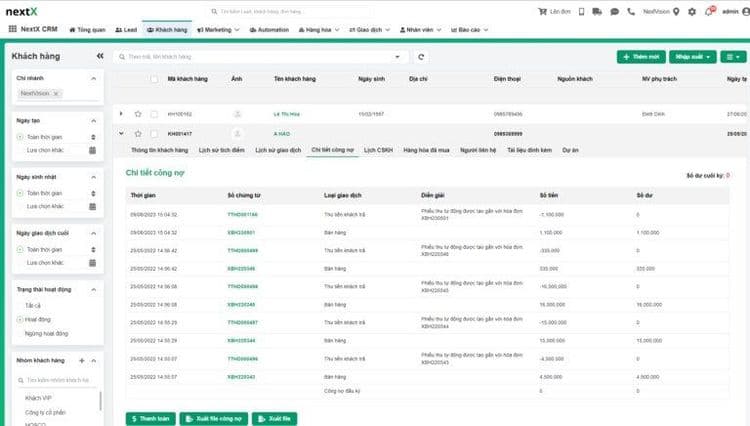Star the KH001417 customer row
This screenshot has height=426, width=750.
(138, 132)
